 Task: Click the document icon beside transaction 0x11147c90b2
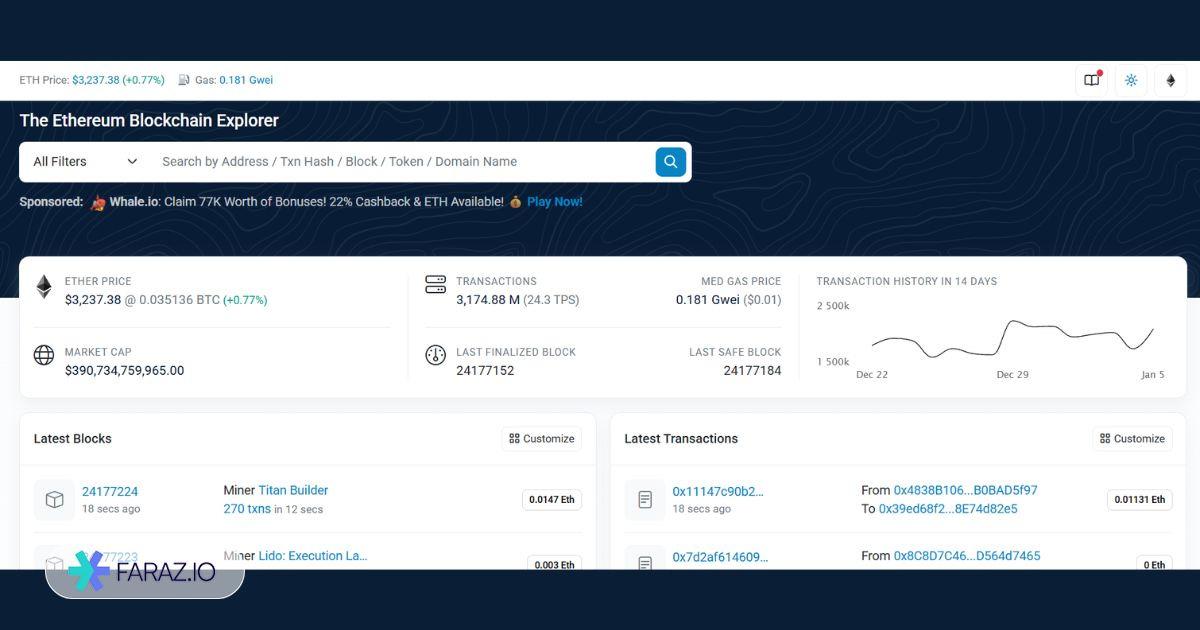645,498
